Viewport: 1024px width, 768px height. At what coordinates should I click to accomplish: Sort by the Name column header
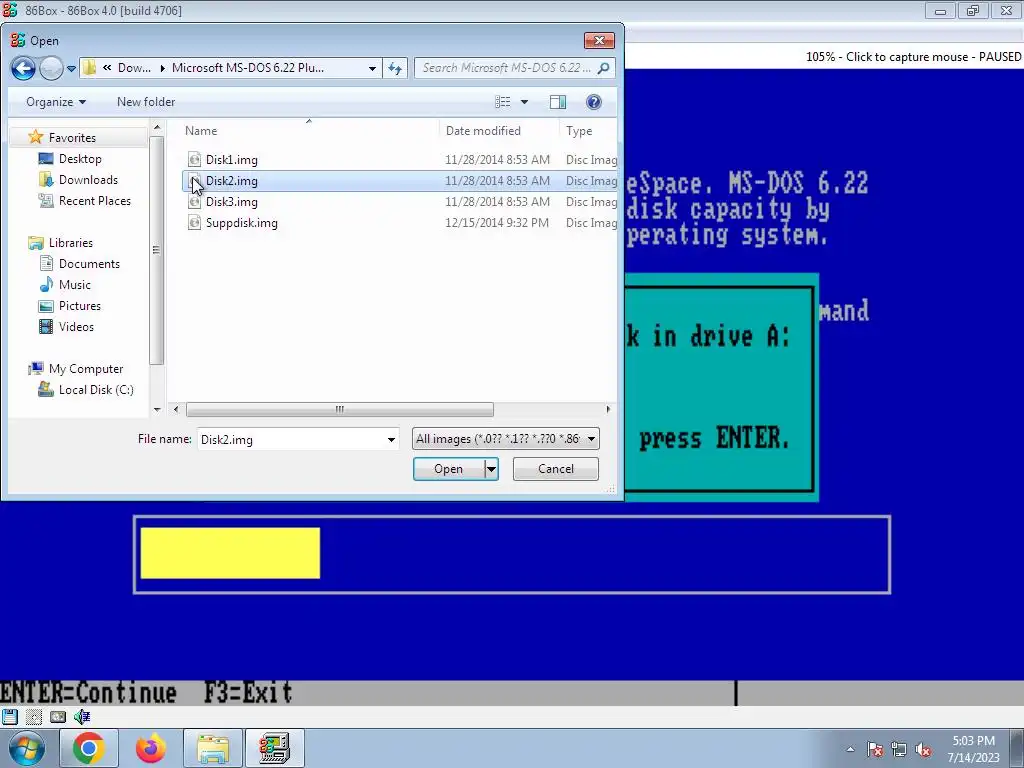pos(201,131)
